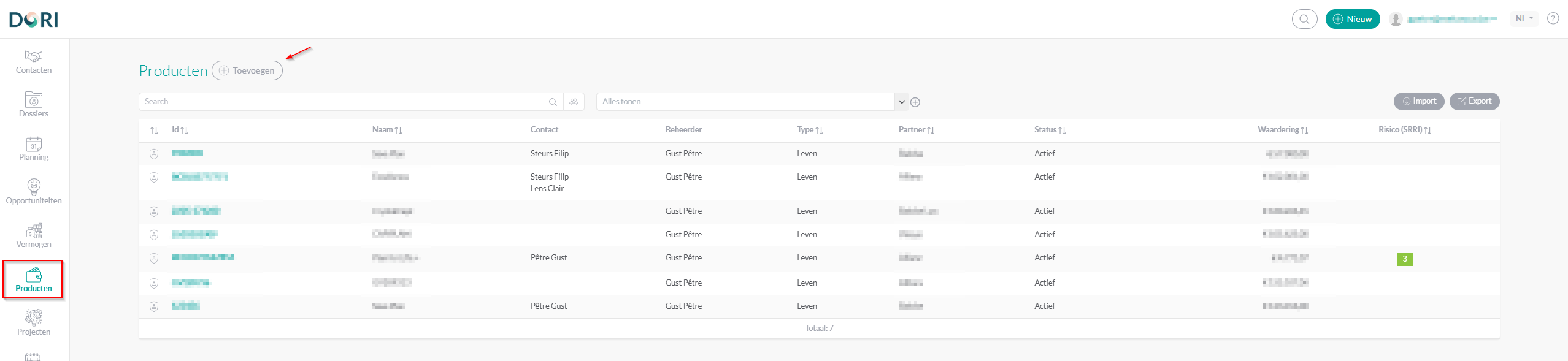Select the Producten sidebar menu item

[x=34, y=279]
